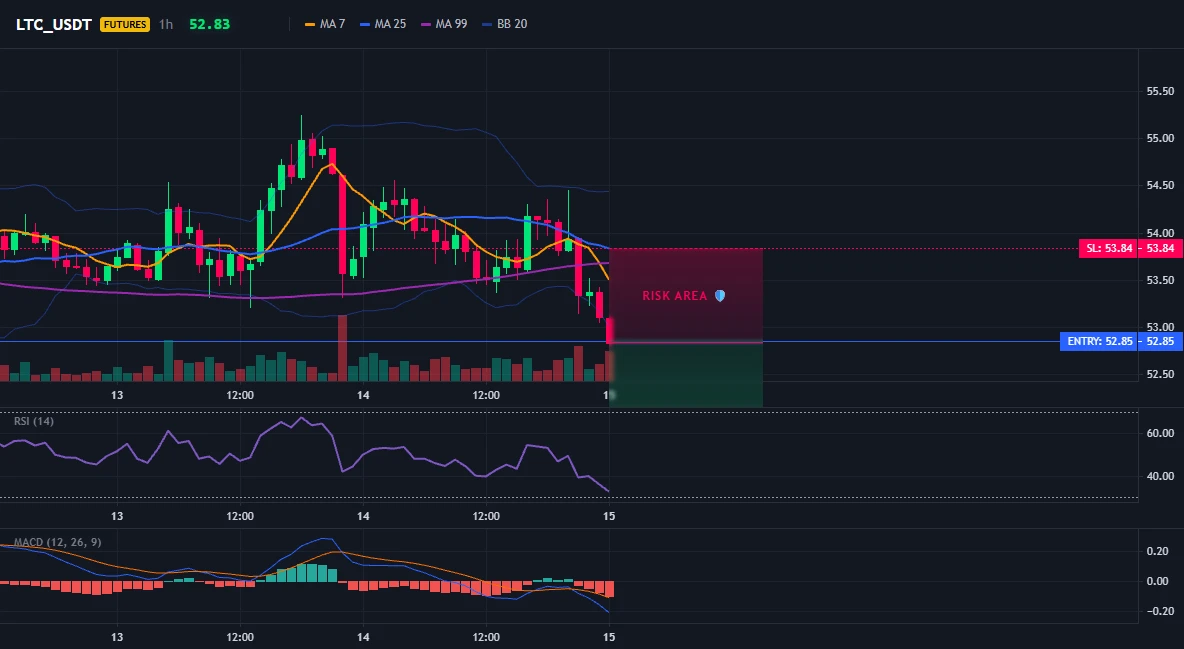Viewport: 1184px width, 649px height.
Task: Click the RSI 60.00 axis label
Action: (1160, 434)
